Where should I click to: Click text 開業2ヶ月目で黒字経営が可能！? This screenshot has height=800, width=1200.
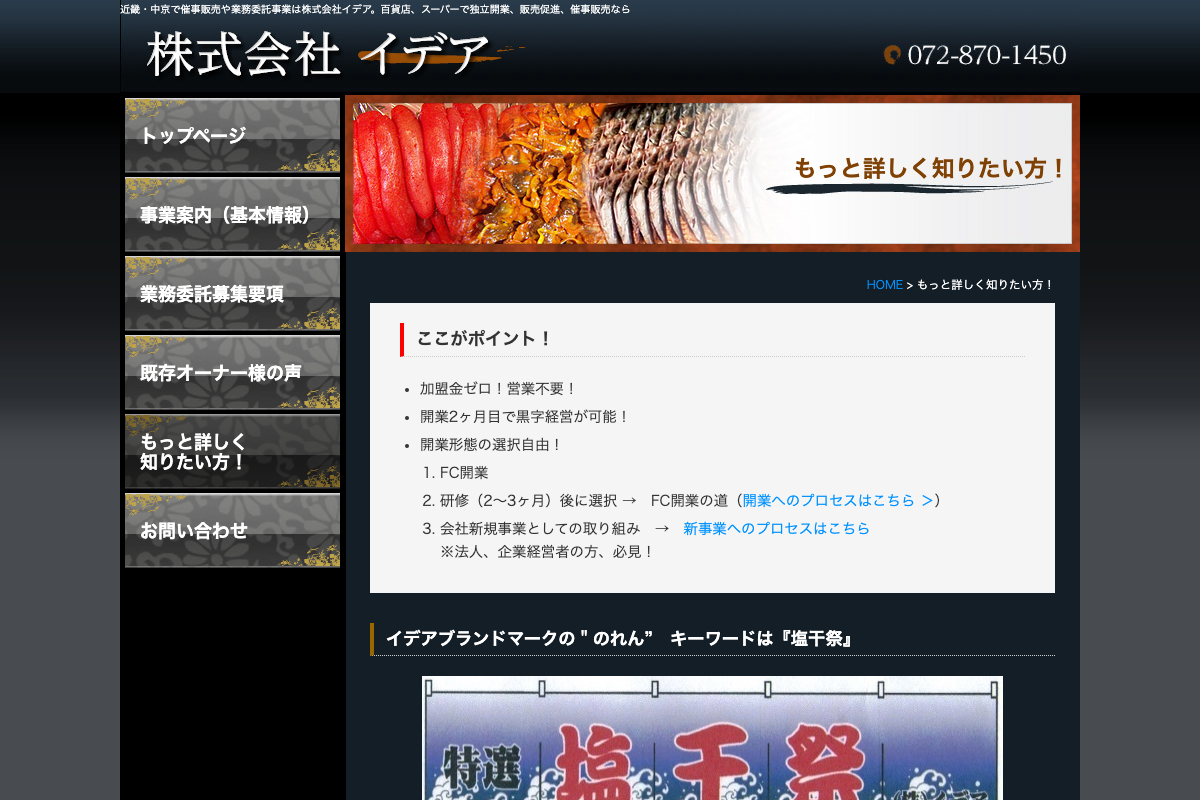click(x=525, y=417)
